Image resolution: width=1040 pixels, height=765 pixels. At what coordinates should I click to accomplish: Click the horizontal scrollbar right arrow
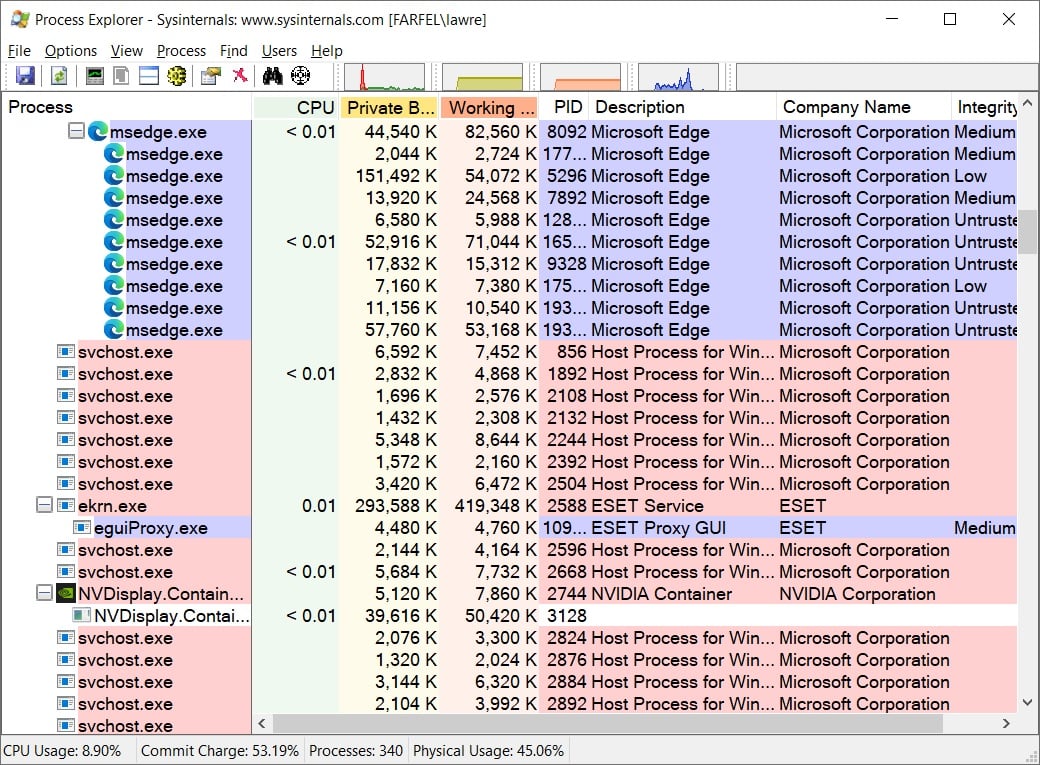(x=1006, y=723)
